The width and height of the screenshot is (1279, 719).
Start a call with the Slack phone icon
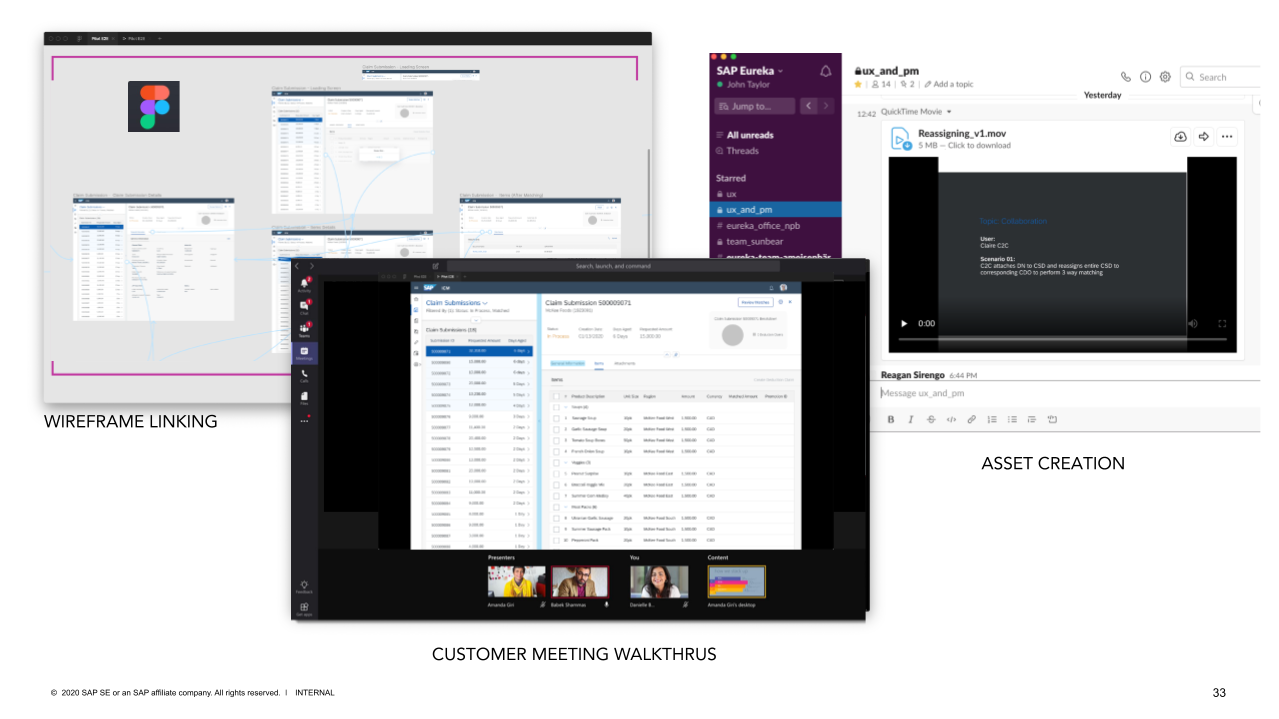(1126, 77)
